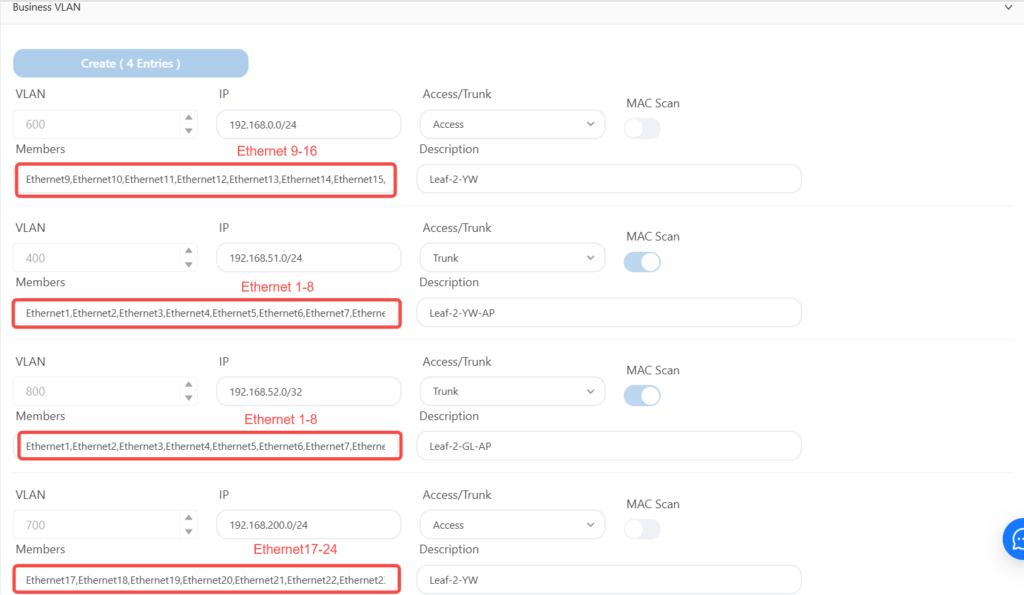Disable MAC Scan for VLAN 400

coord(642,262)
